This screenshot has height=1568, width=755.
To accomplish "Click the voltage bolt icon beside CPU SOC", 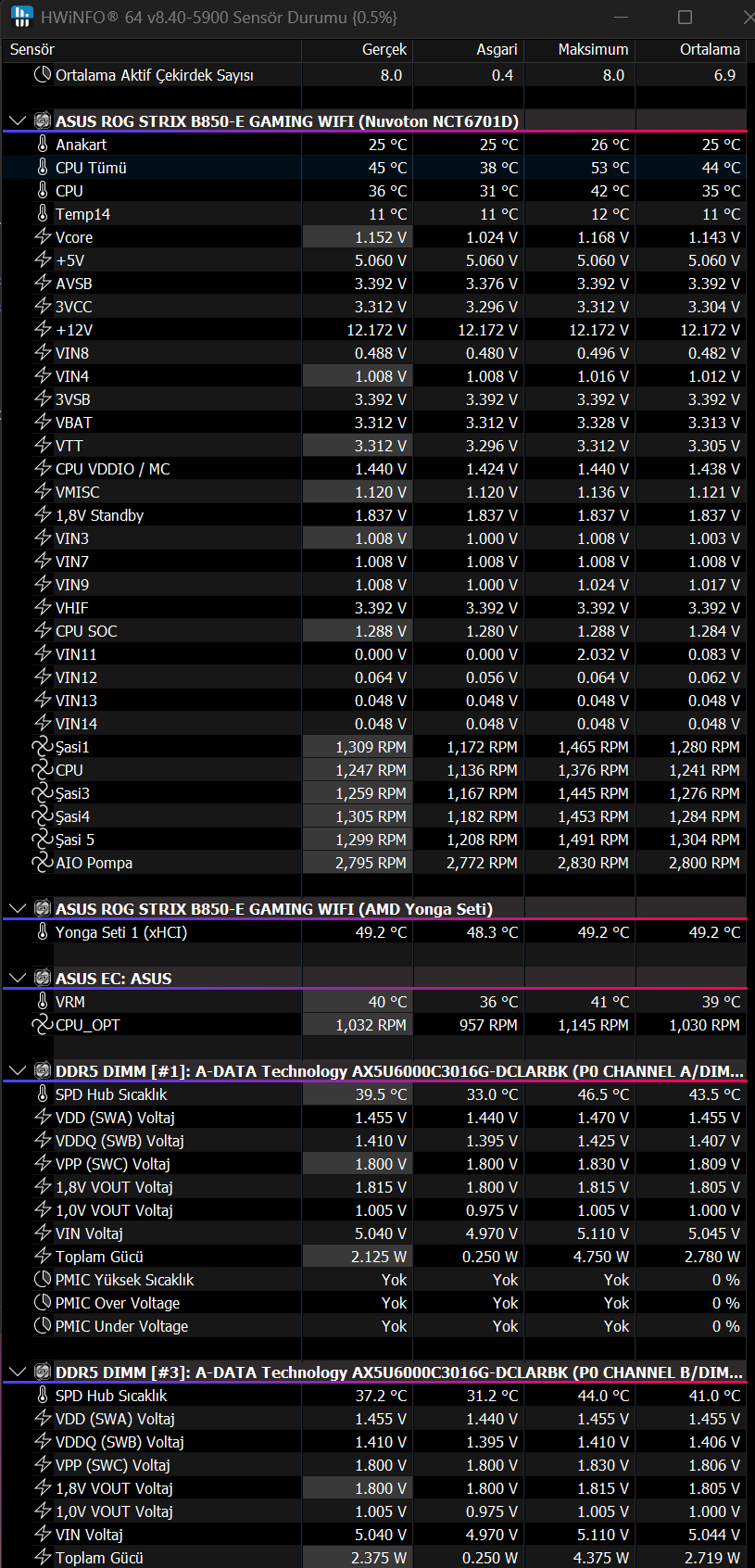I will 43,630.
